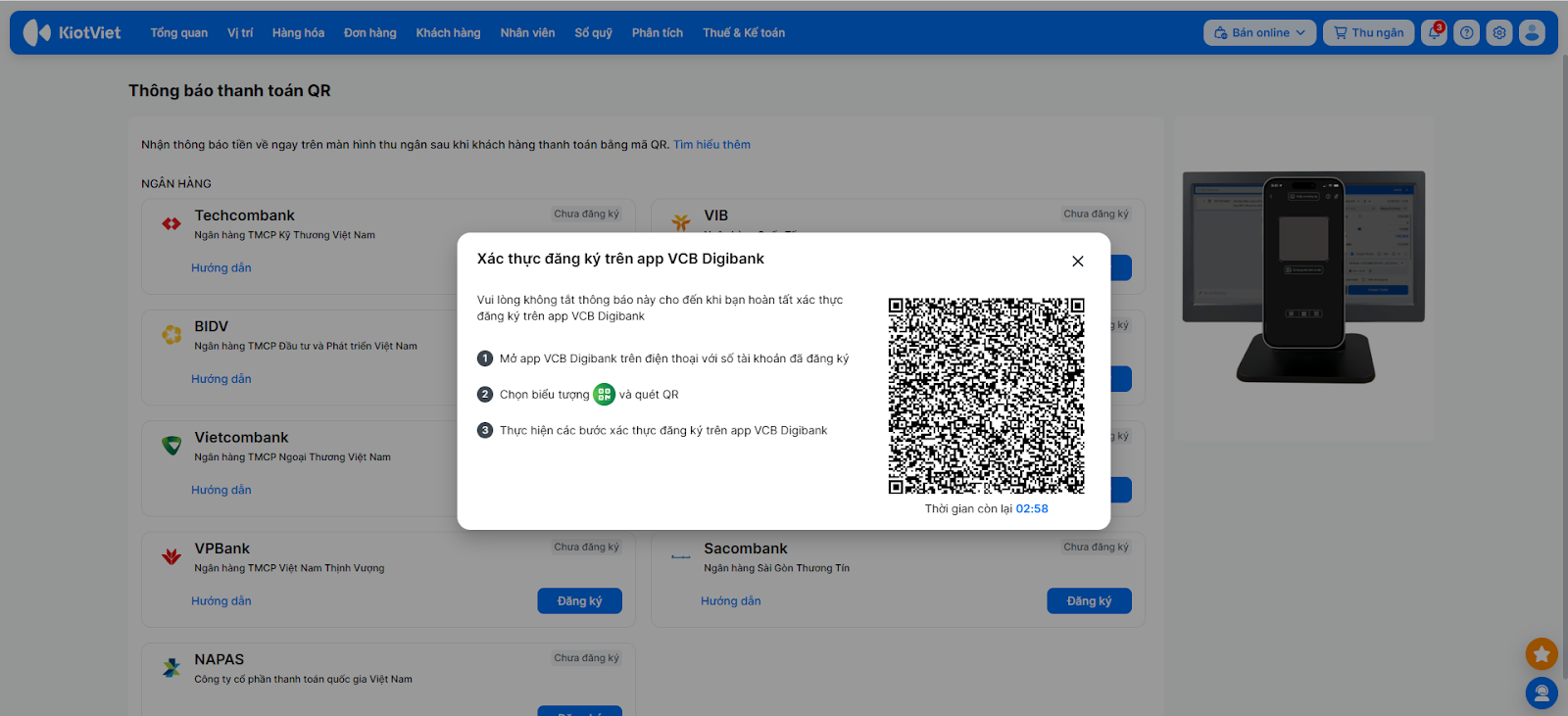Screen dimensions: 1568x716
Task: Open settings via the gear icon
Action: click(x=1498, y=32)
